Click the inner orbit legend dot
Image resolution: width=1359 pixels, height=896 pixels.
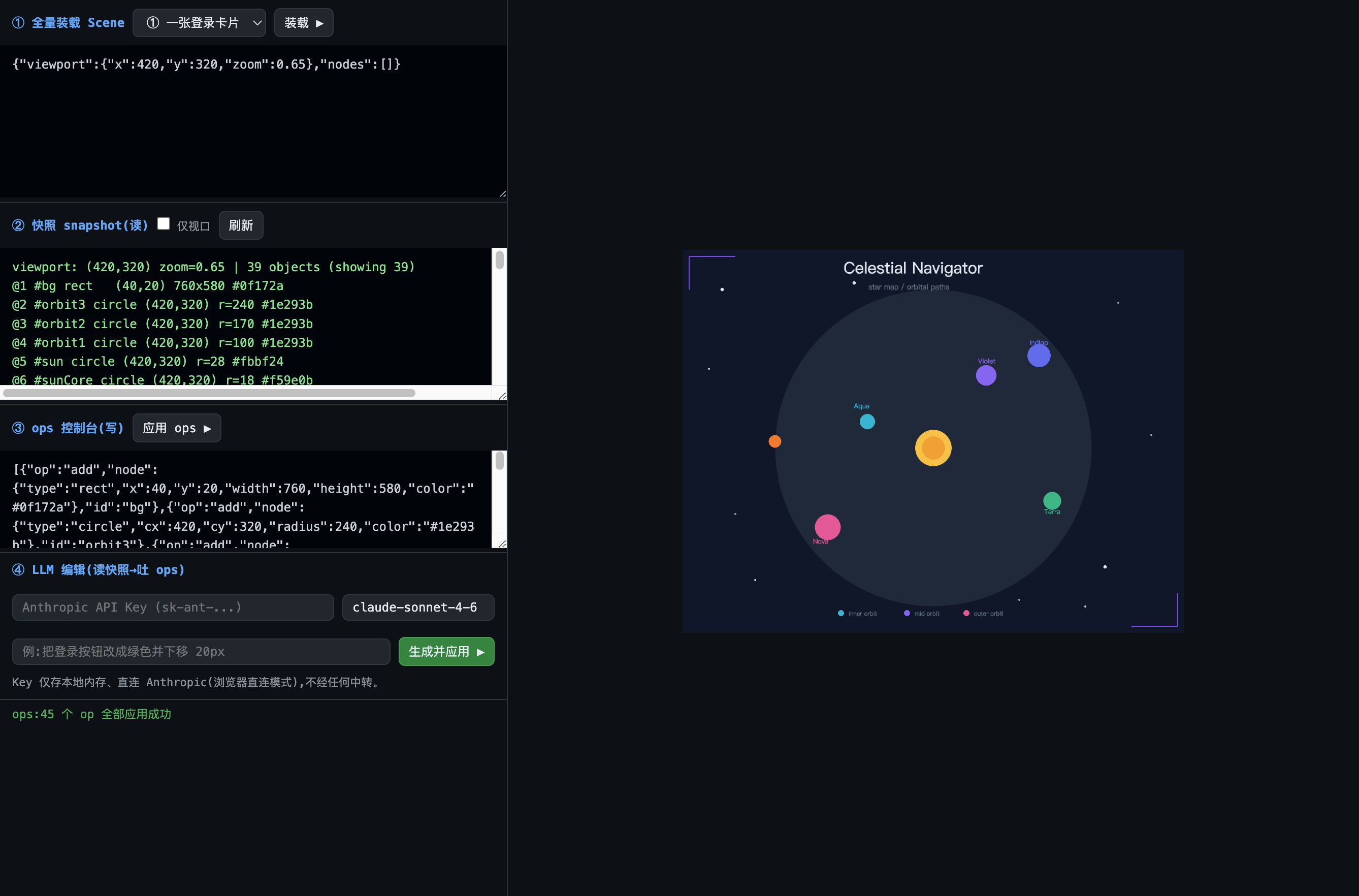point(841,613)
